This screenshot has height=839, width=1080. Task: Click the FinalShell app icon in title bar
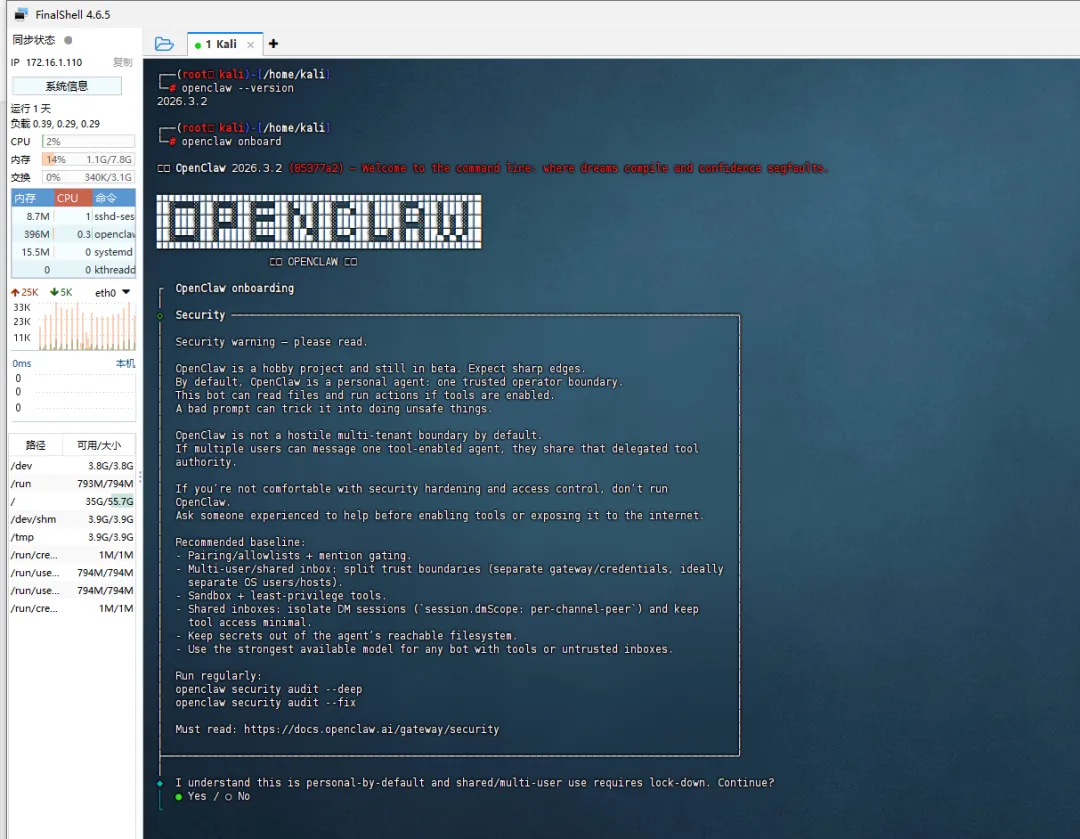pos(21,14)
